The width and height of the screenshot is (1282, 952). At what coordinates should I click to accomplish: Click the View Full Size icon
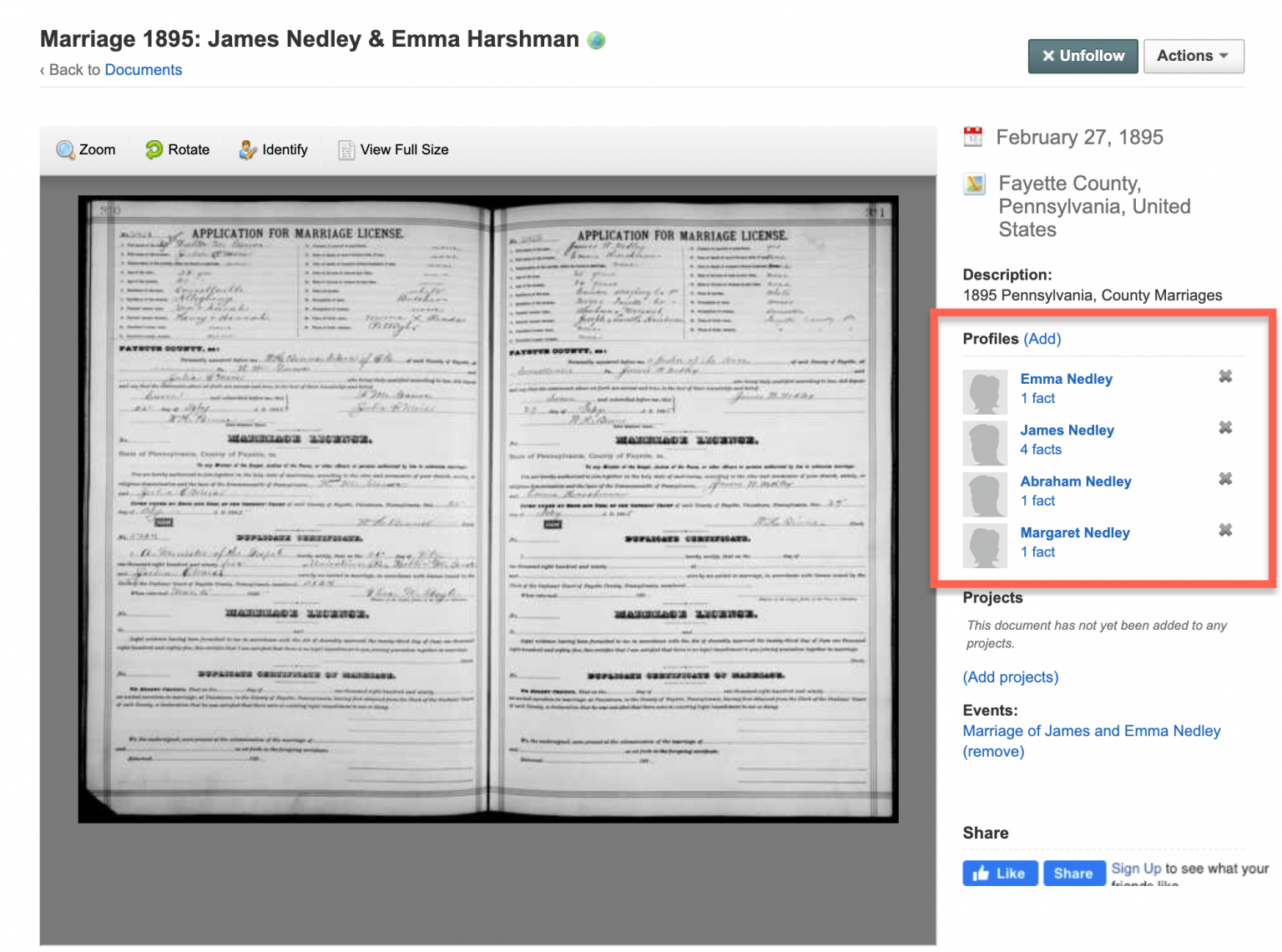[x=346, y=149]
